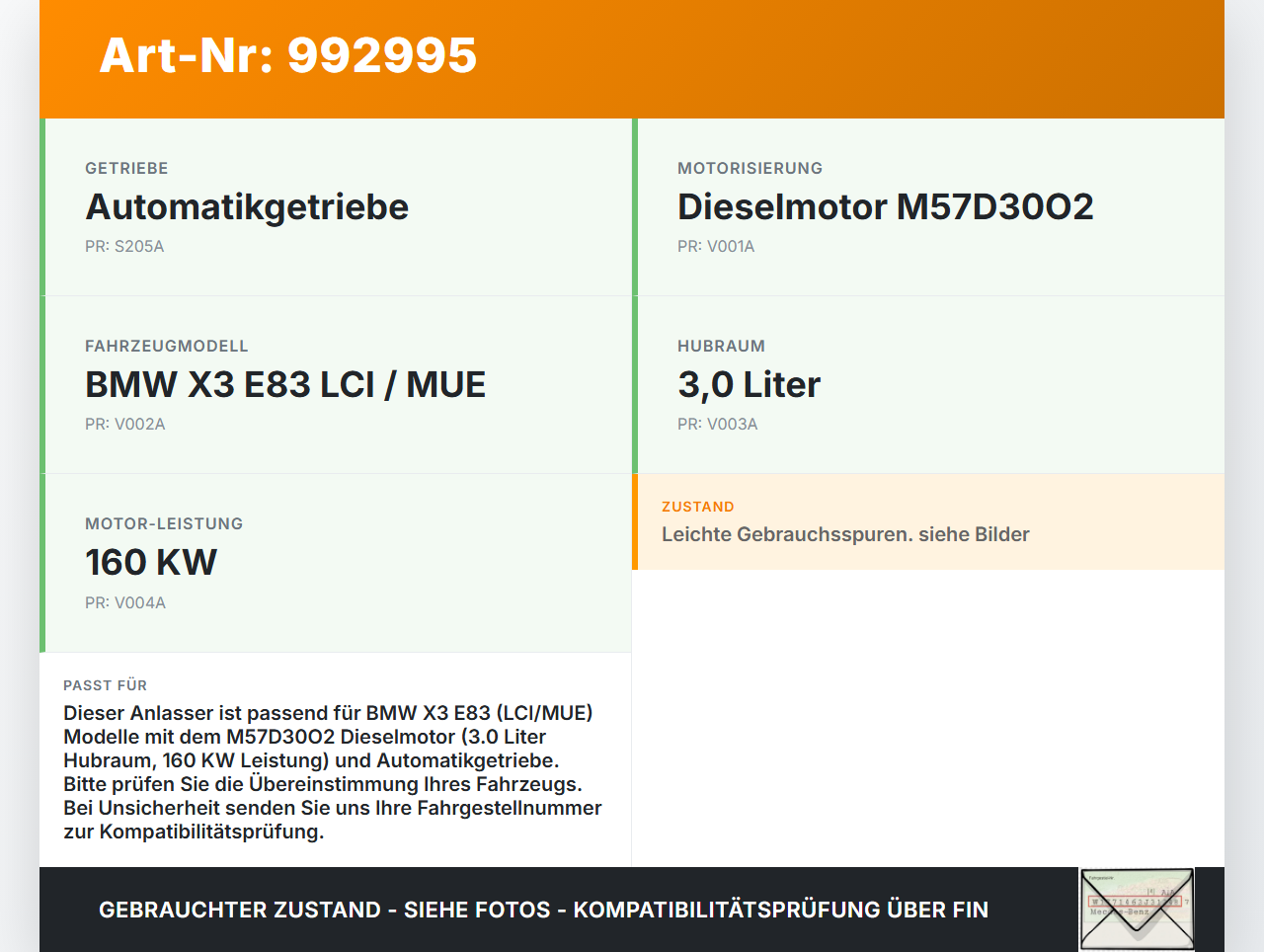Select the orange ZUSTAND notice

928,521
